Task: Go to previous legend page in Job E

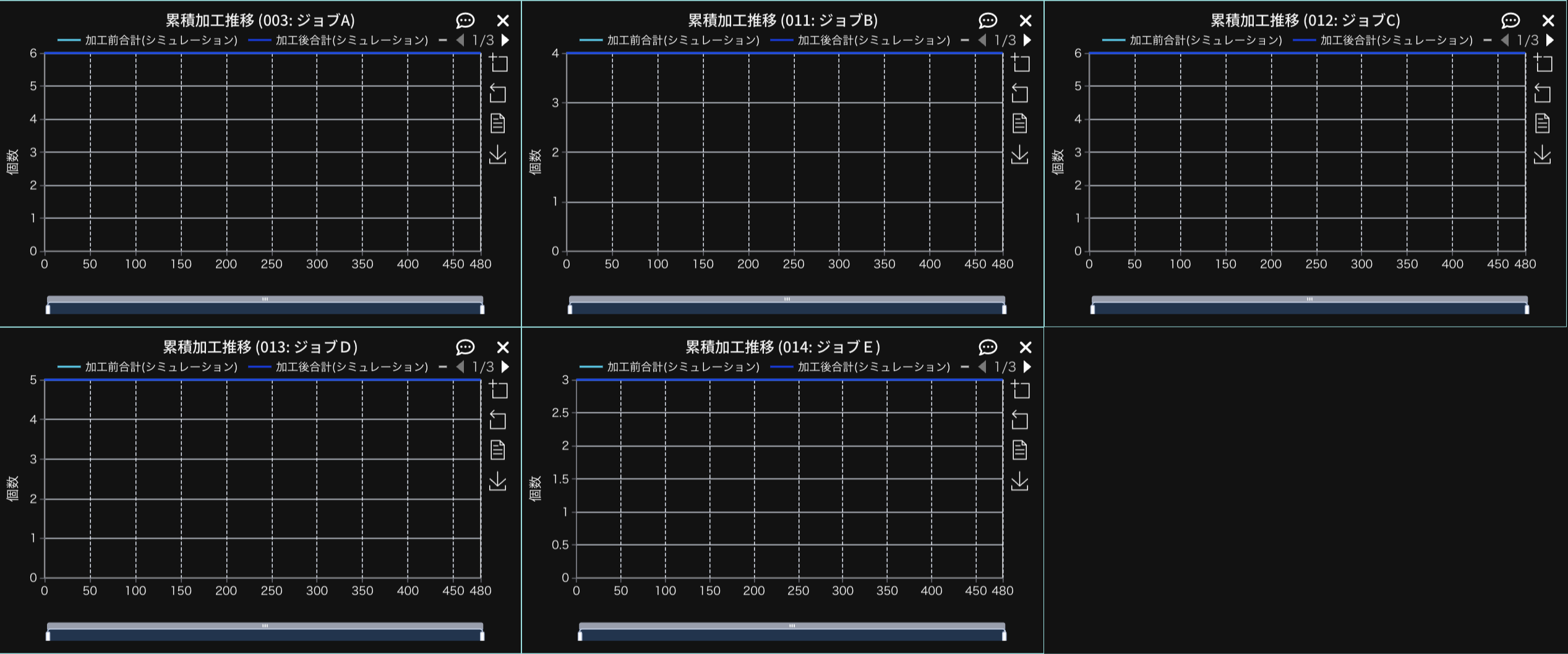Action: coord(982,367)
